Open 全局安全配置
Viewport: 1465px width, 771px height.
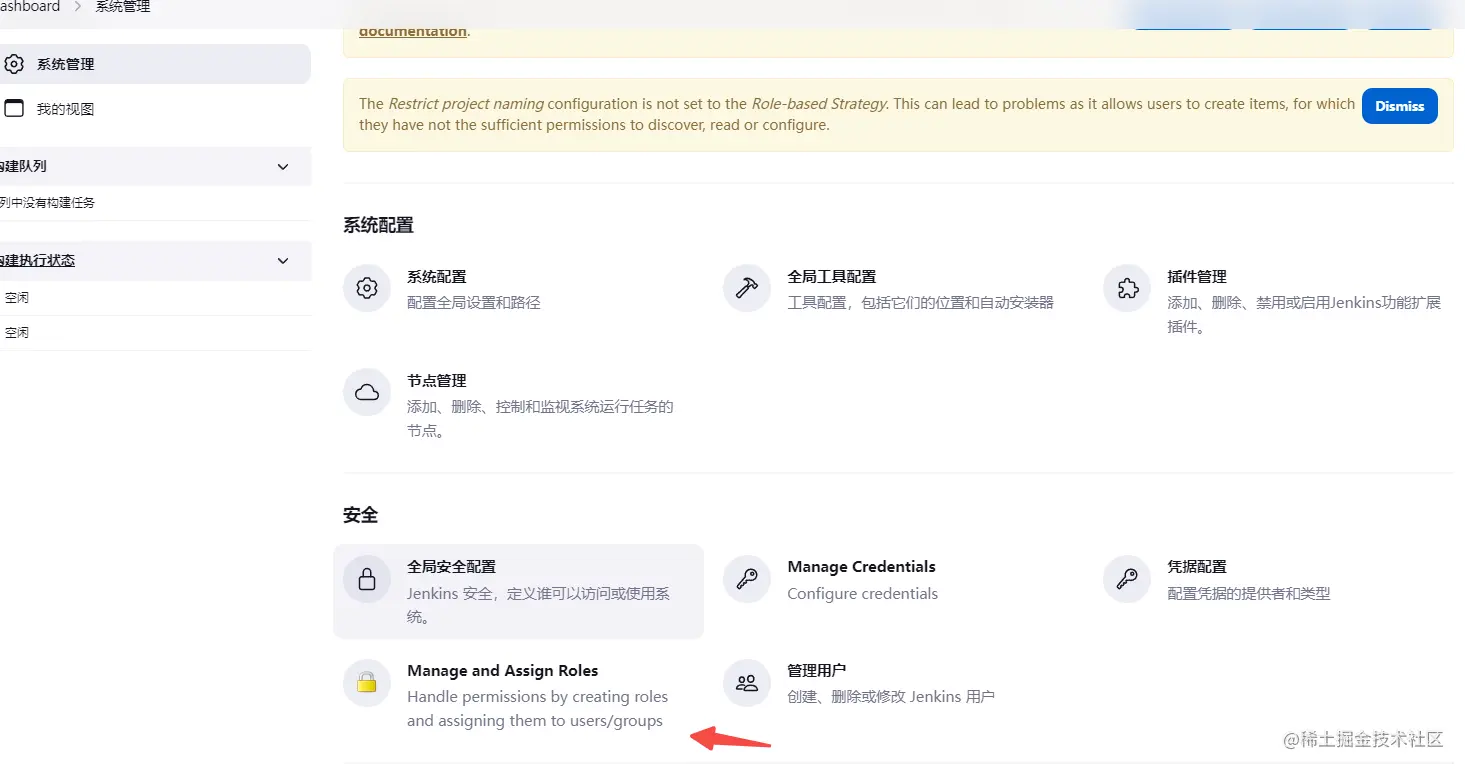(518, 591)
